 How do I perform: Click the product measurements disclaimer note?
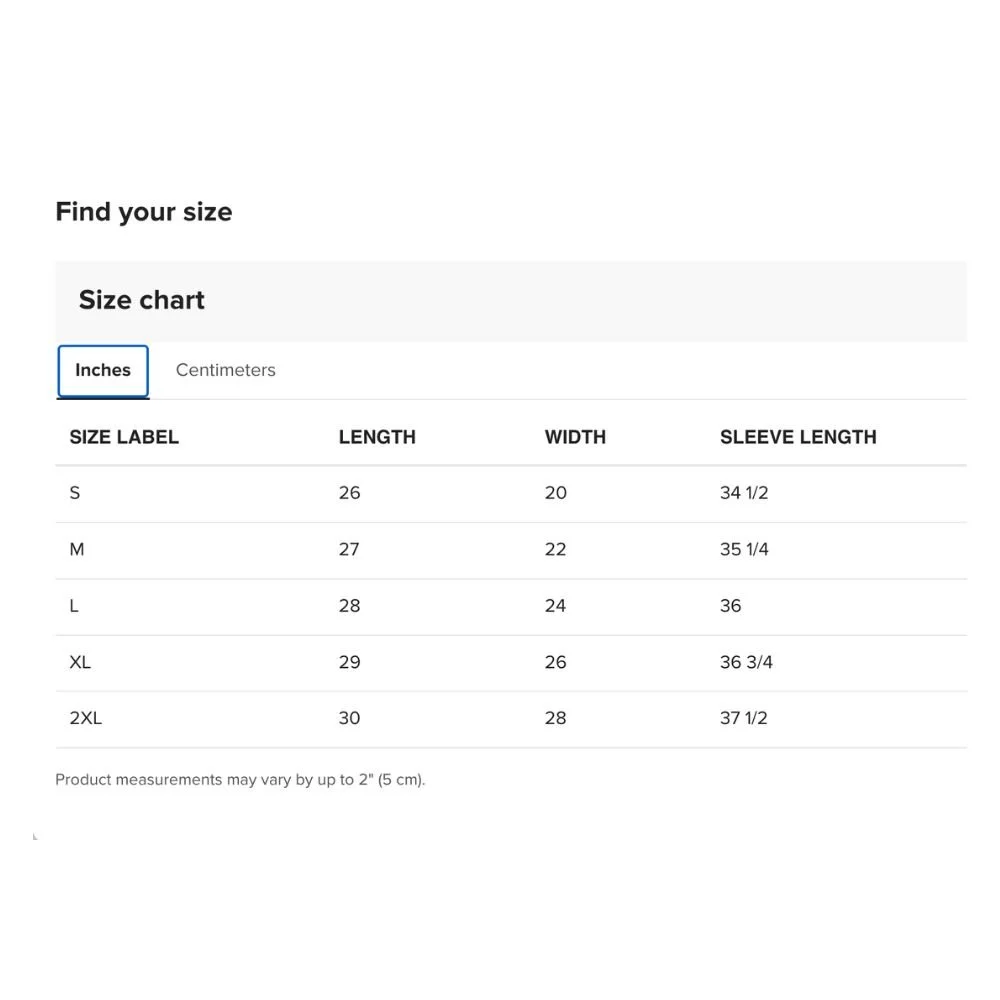point(240,780)
